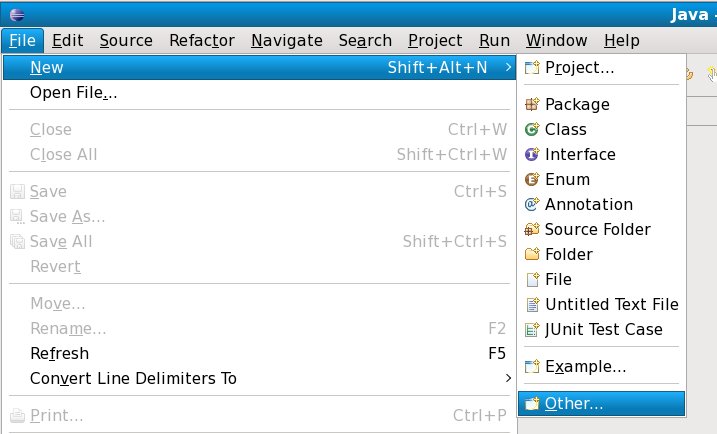This screenshot has height=434, width=717.
Task: Expand Convert Line Delimiters To submenu
Action: [509, 378]
